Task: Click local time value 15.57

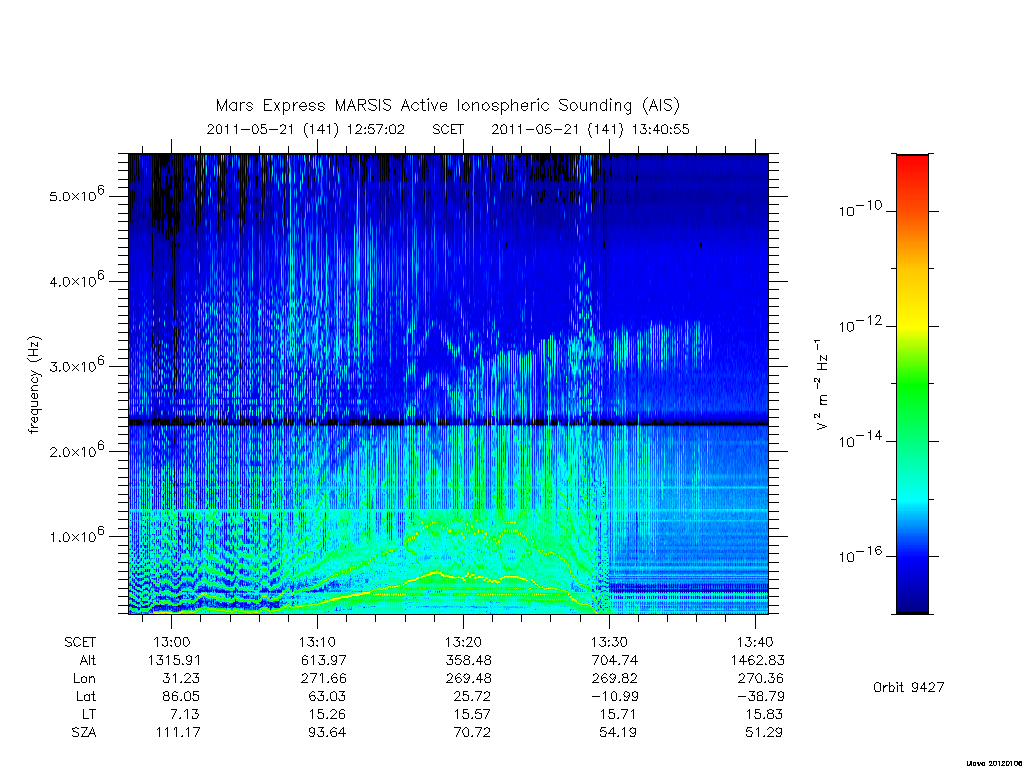Action: pos(472,714)
